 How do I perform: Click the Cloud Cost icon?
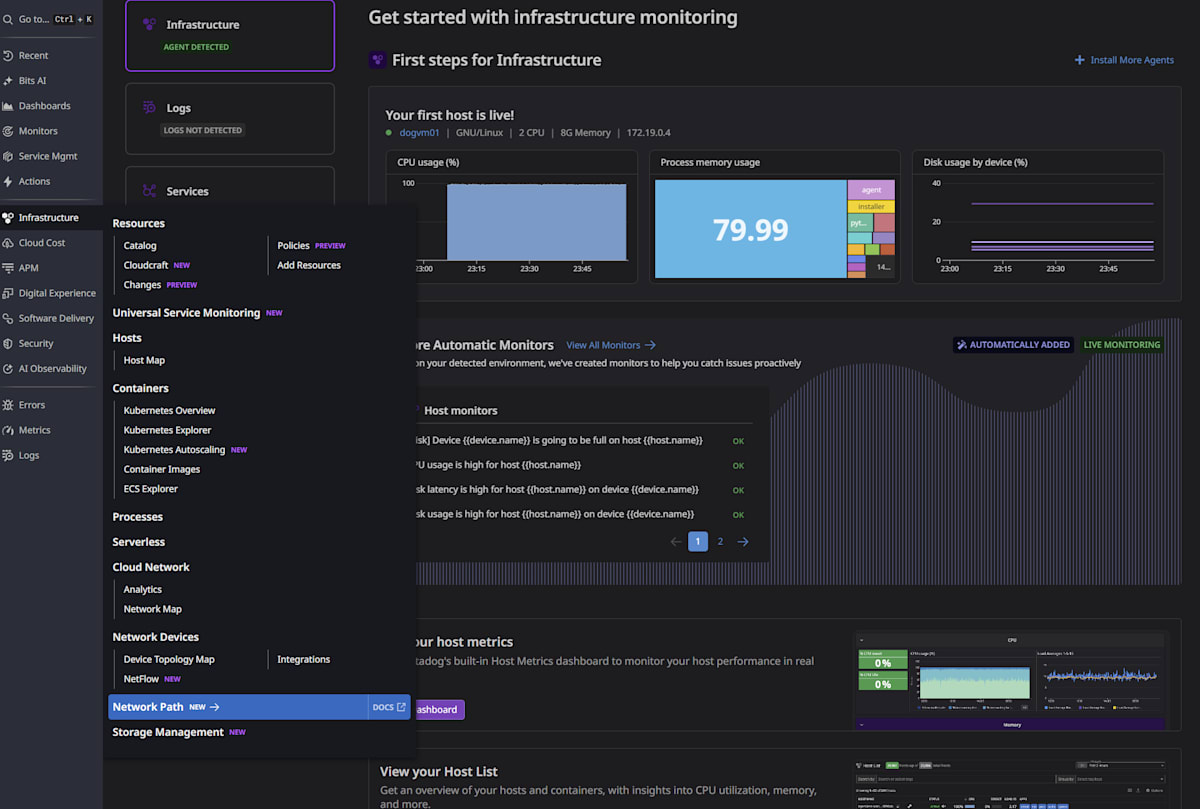(8, 243)
